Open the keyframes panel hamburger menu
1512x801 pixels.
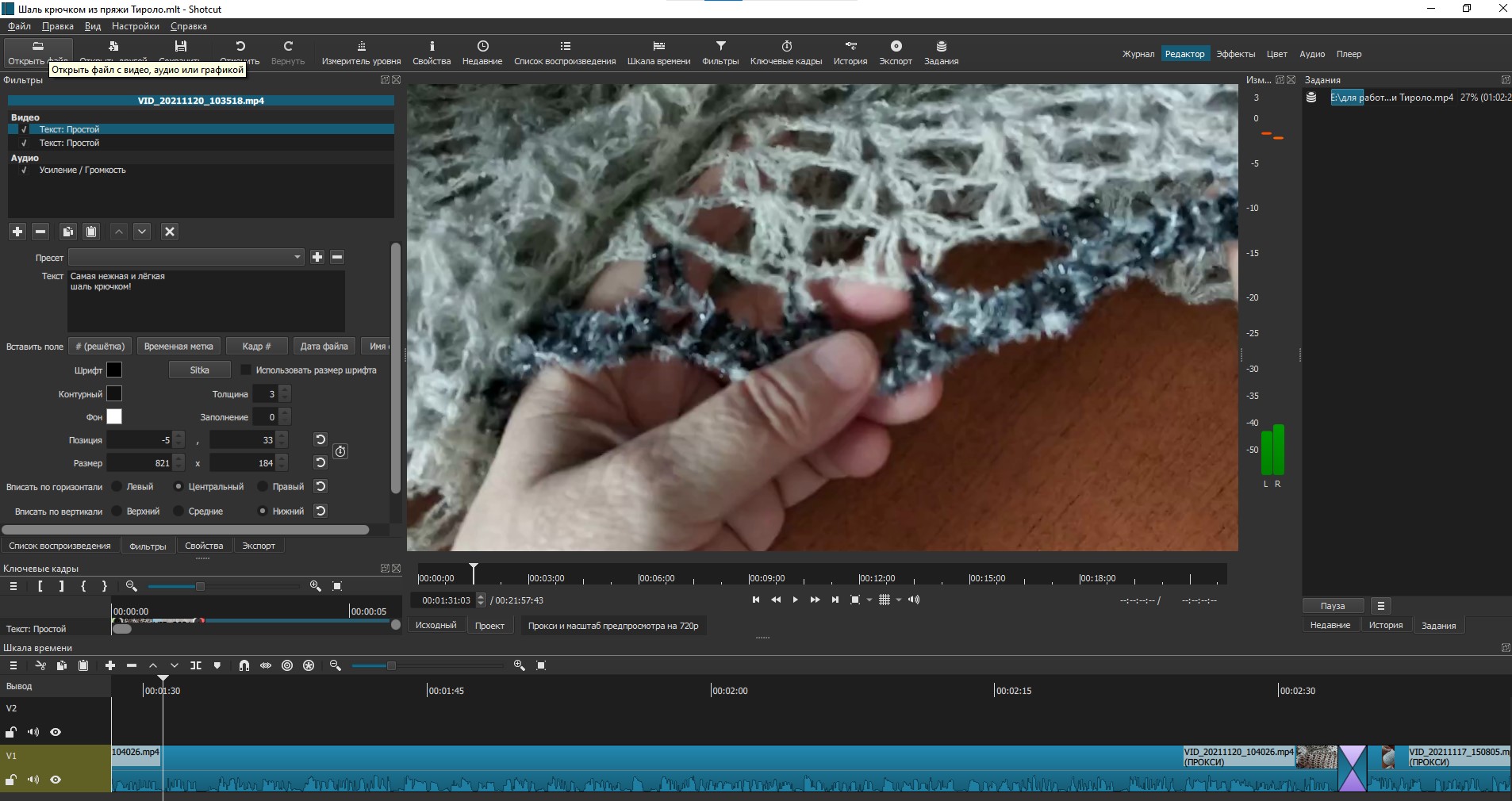(13, 586)
